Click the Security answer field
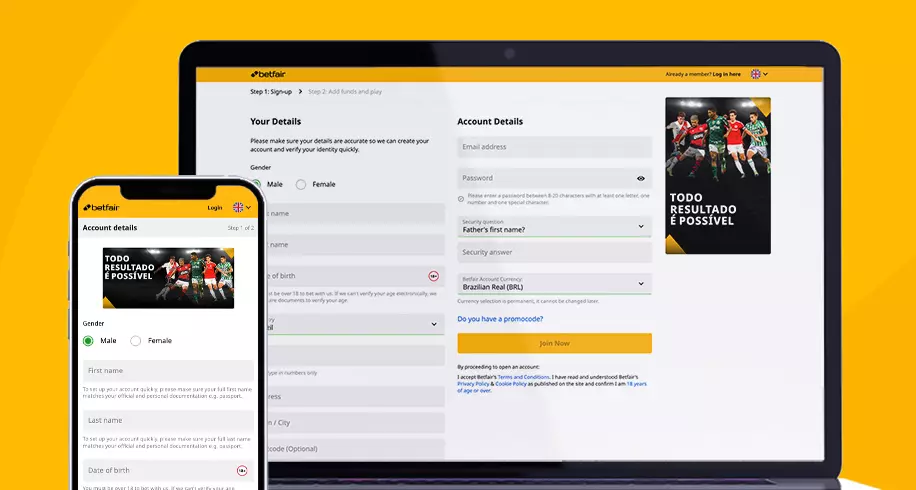Image resolution: width=916 pixels, height=490 pixels. [x=554, y=252]
